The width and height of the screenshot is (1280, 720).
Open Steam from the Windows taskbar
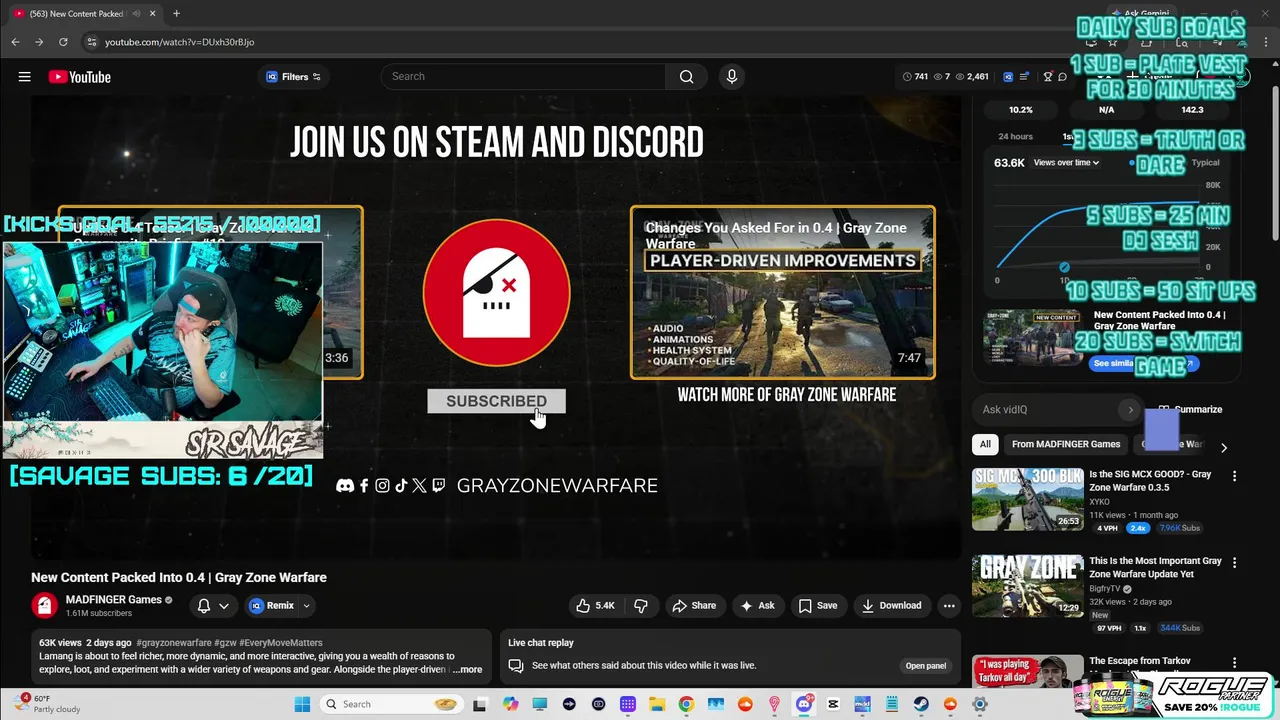pos(921,704)
